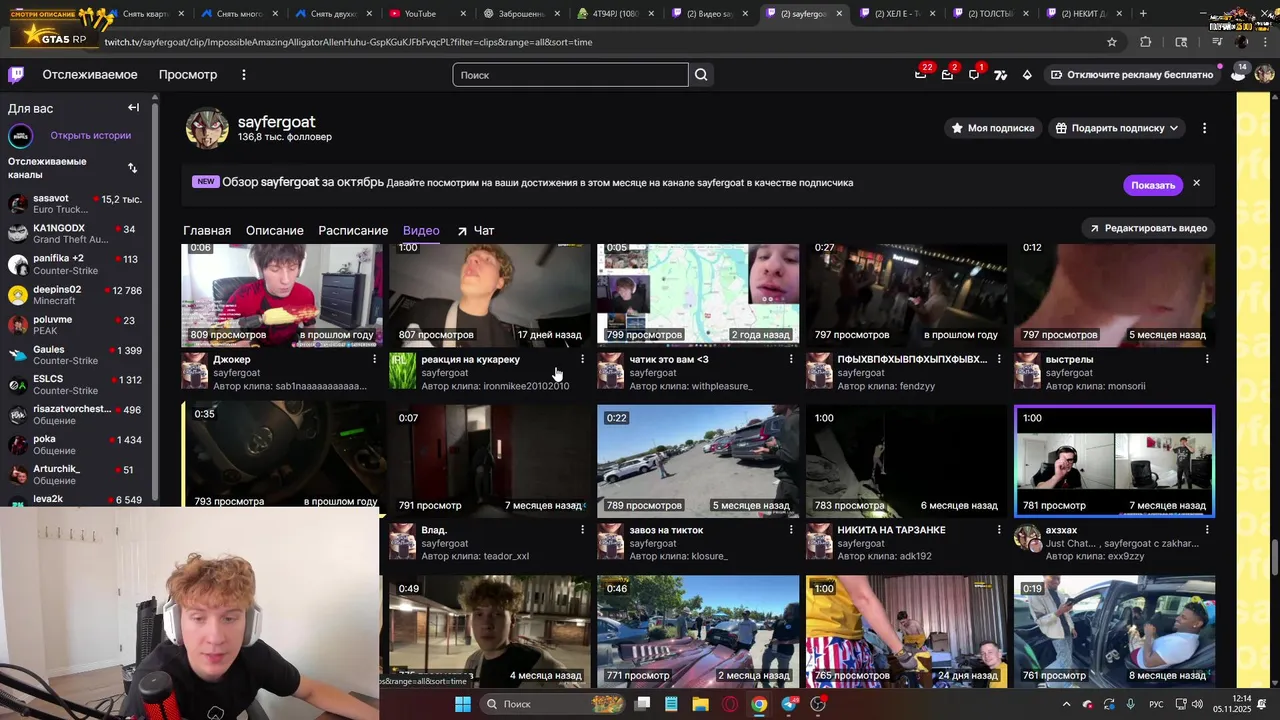Click the Показать button
This screenshot has width=1280, height=720.
(1153, 185)
